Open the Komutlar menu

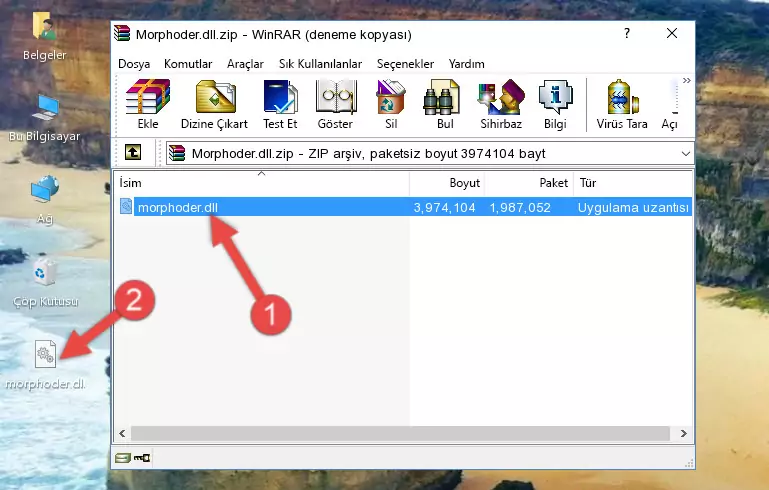(188, 64)
